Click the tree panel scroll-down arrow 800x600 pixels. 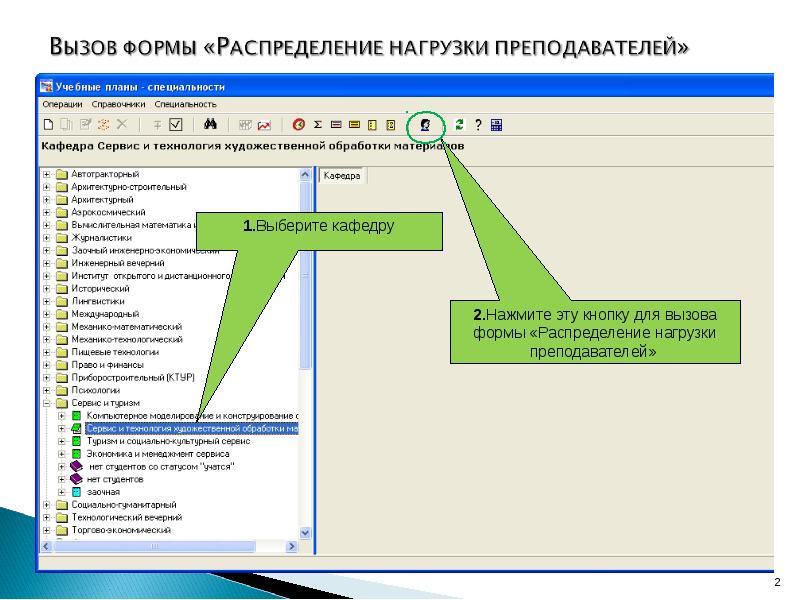(x=306, y=532)
